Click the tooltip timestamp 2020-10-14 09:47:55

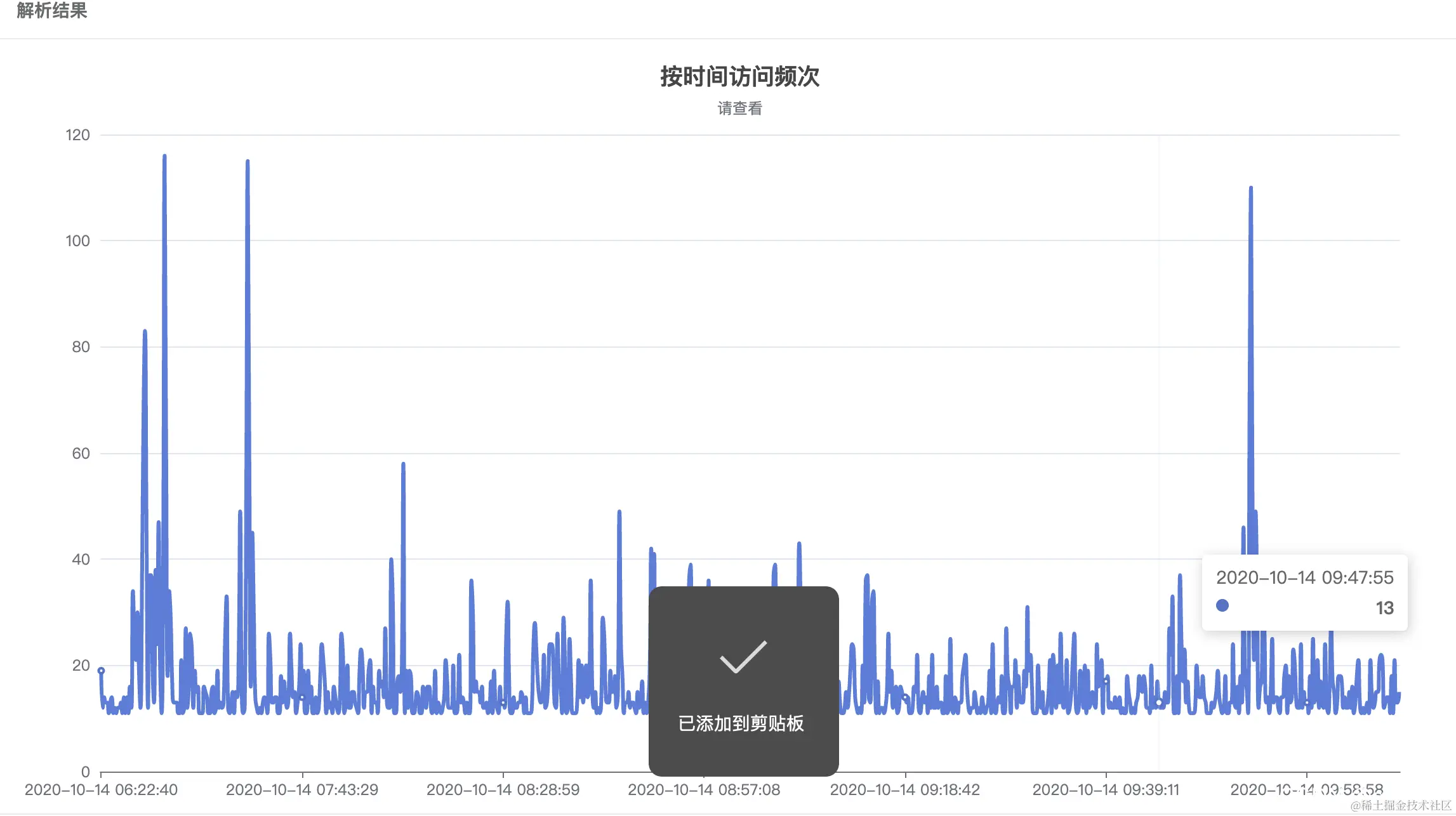tap(1304, 577)
